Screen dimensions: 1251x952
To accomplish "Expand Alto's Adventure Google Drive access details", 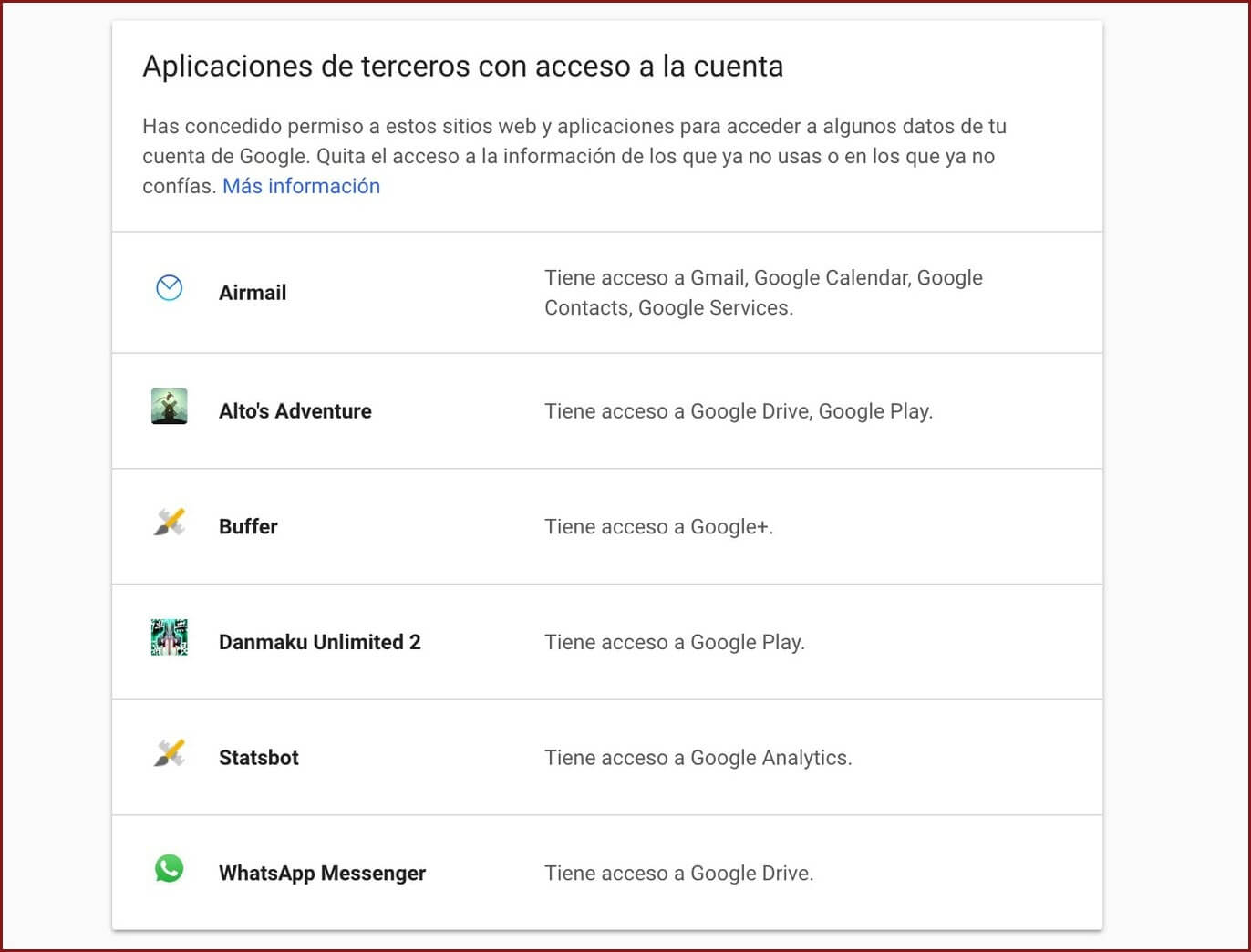I will (738, 411).
